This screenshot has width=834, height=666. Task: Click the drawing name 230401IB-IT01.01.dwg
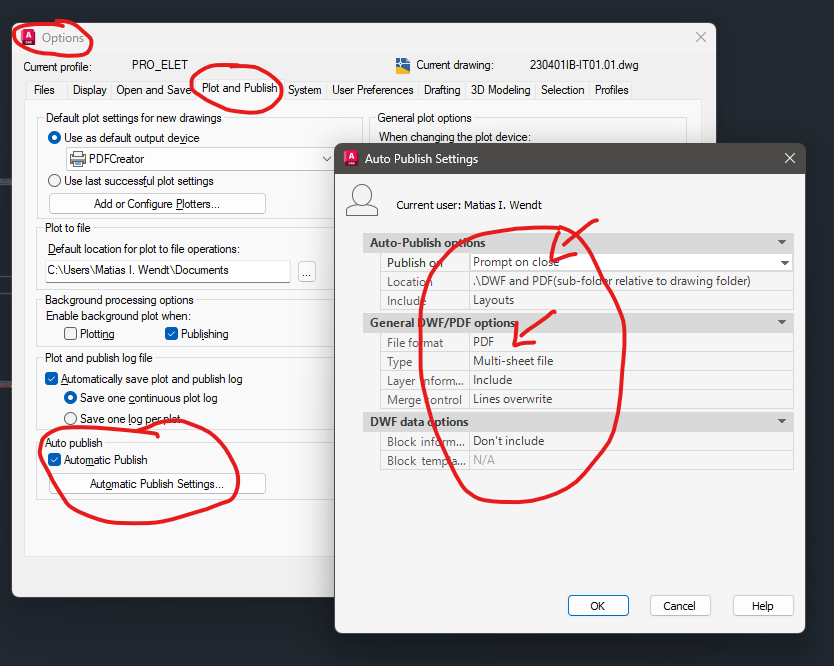[x=583, y=65]
